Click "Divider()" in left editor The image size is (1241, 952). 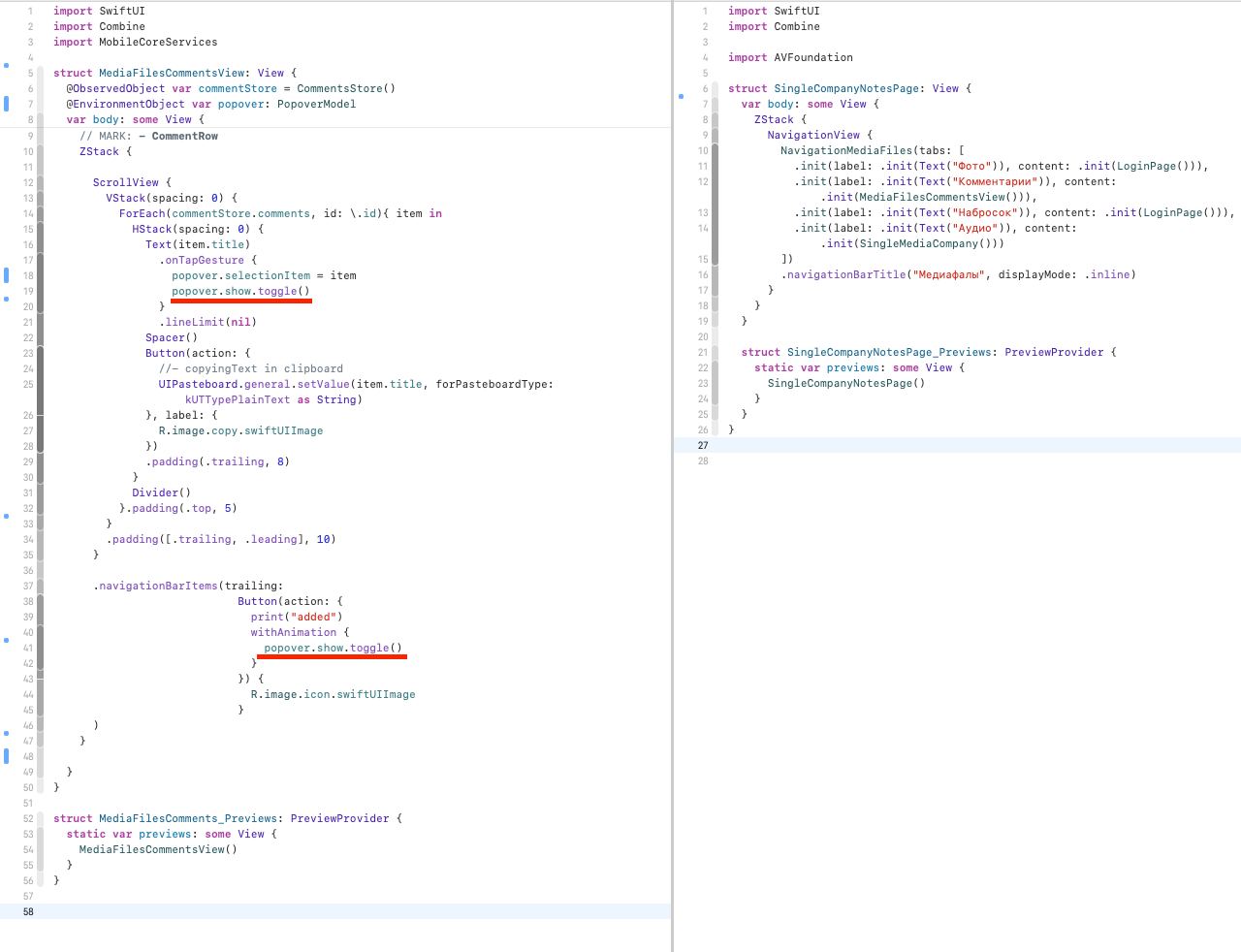tap(162, 492)
